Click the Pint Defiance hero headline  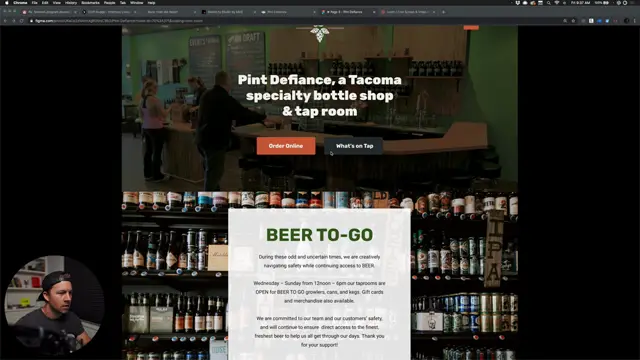(x=320, y=95)
